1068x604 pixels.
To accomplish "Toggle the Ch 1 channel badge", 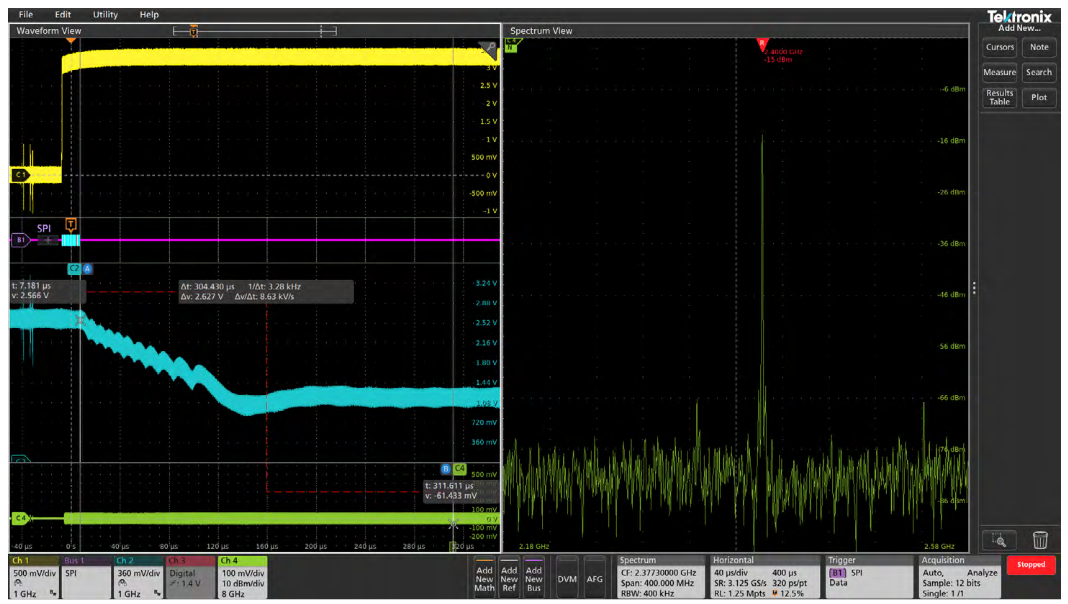I will tap(34, 577).
